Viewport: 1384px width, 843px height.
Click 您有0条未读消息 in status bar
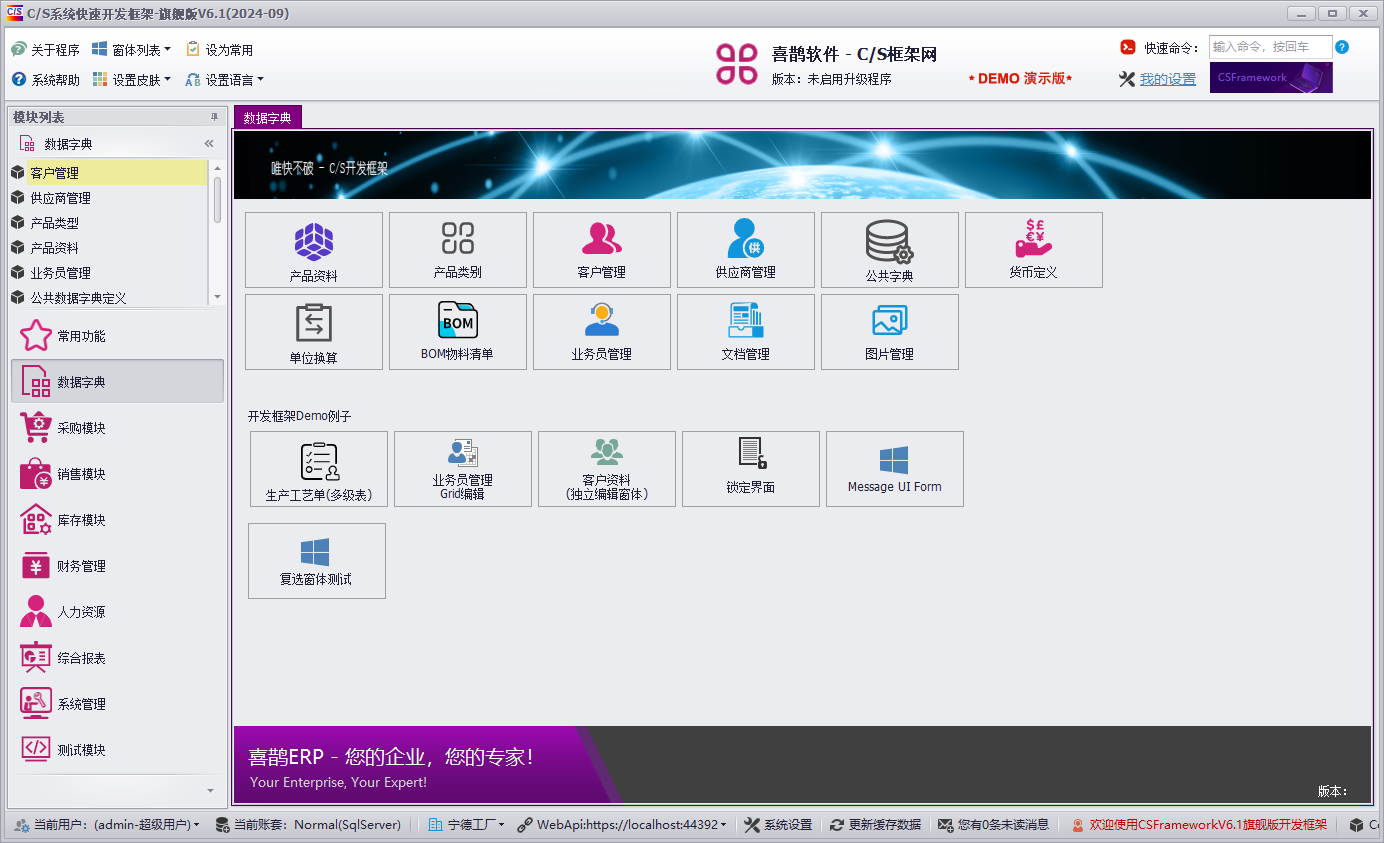[993, 825]
